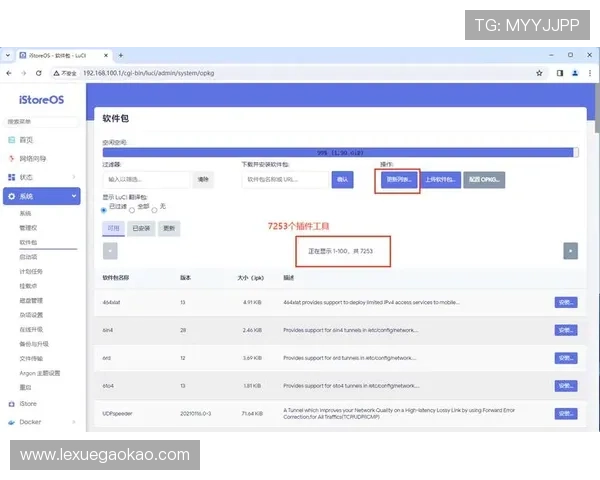Screen dimensions: 600x480
Task: Click the 更新列表 button
Action: click(x=397, y=180)
